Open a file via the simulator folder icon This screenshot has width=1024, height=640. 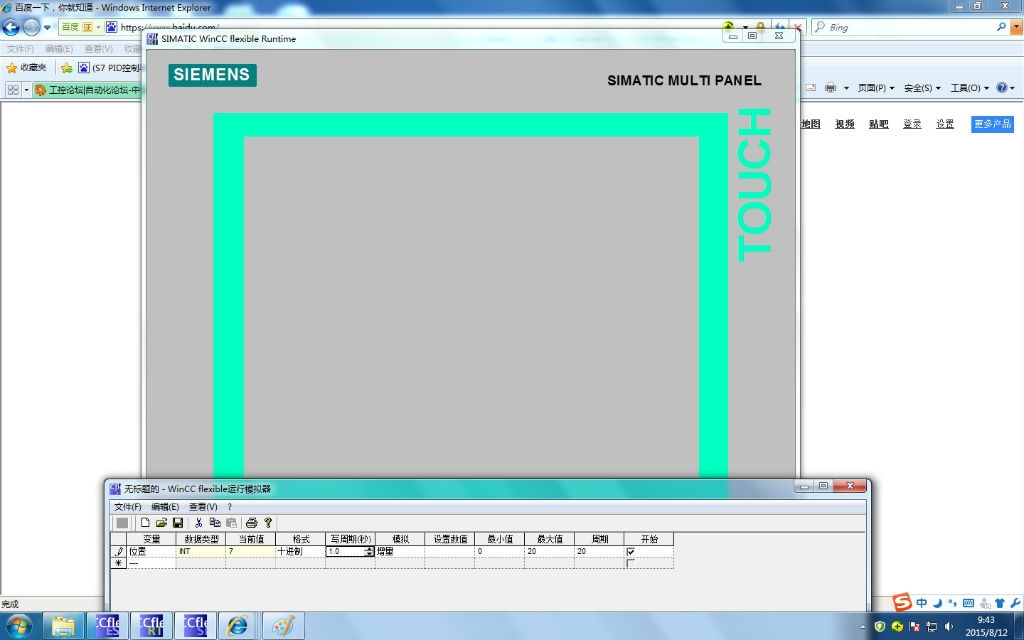[161, 522]
